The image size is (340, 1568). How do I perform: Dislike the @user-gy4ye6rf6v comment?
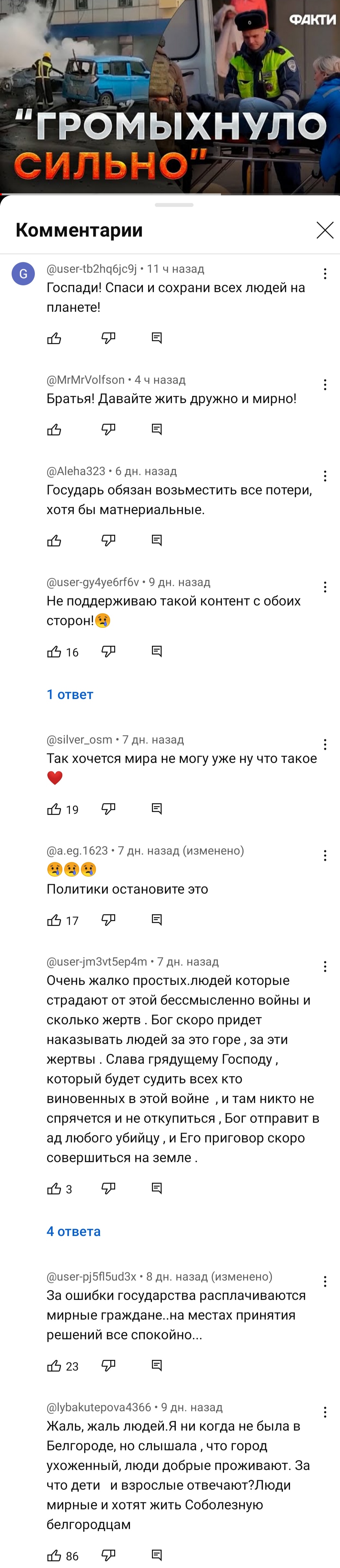(108, 651)
